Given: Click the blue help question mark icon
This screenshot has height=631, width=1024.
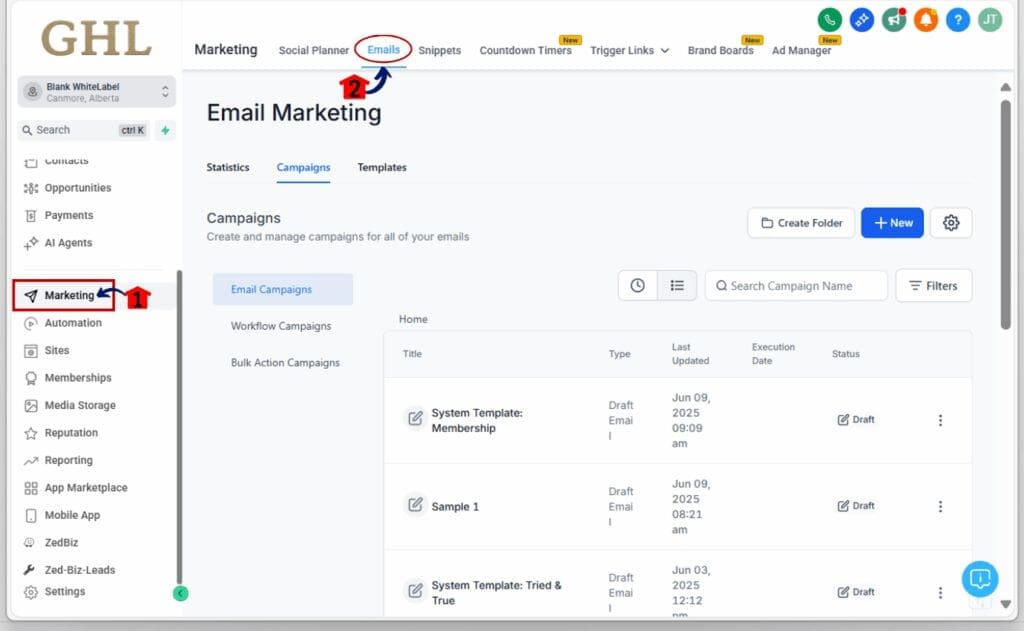Looking at the screenshot, I should 957,20.
